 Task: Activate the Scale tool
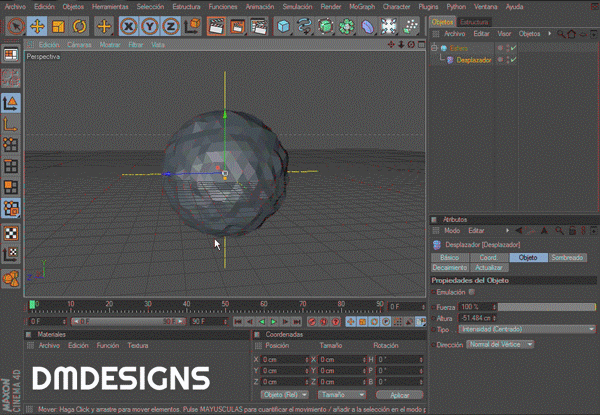[x=58, y=26]
